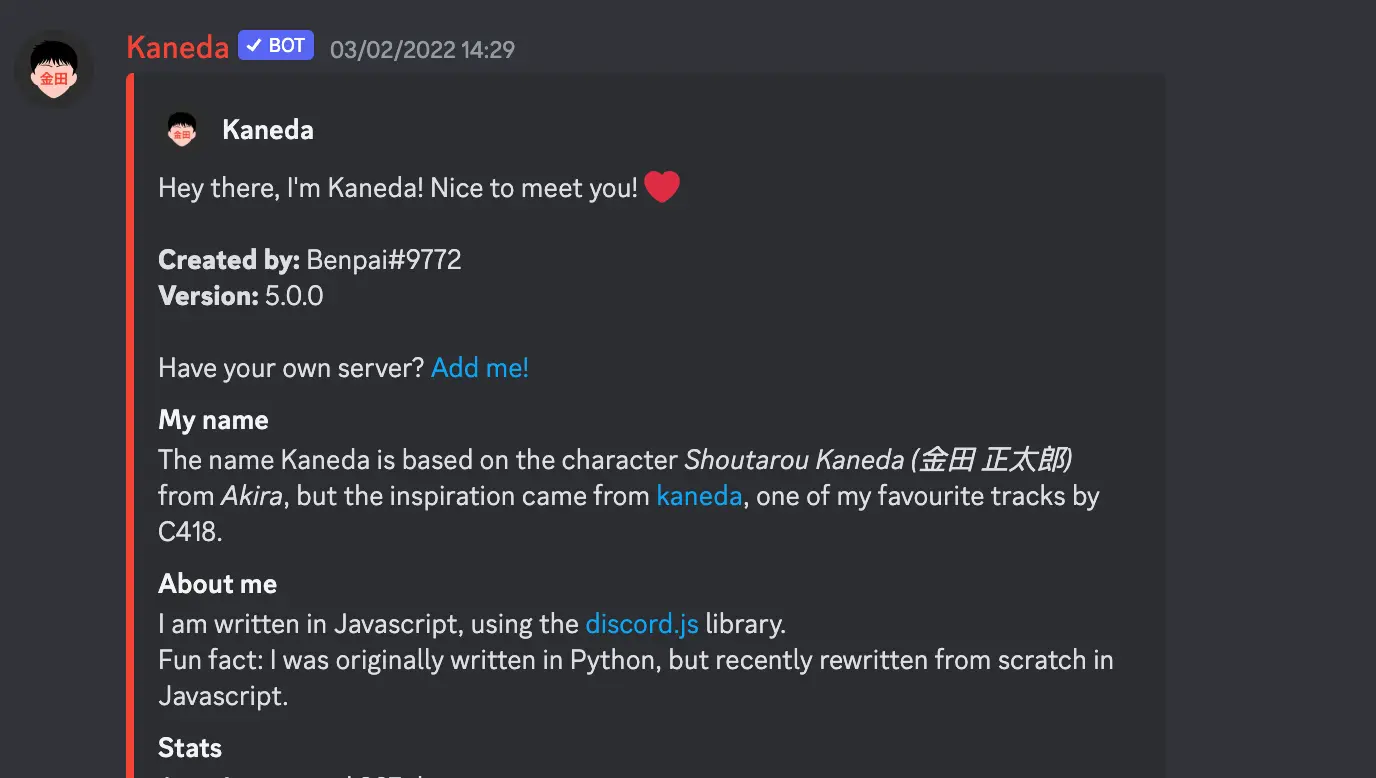This screenshot has width=1376, height=778.
Task: Click the italic text Shoutarou Kaneda
Action: (794, 460)
